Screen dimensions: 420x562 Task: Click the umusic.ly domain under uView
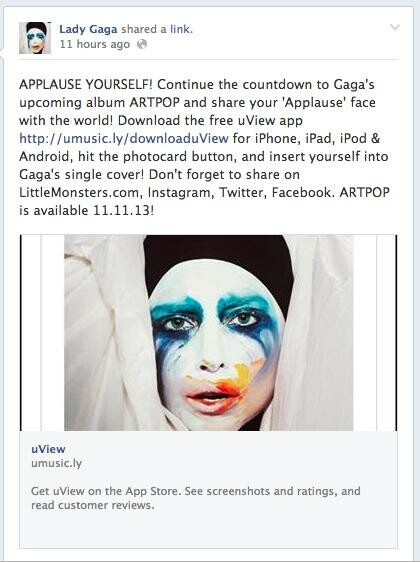click(x=57, y=463)
